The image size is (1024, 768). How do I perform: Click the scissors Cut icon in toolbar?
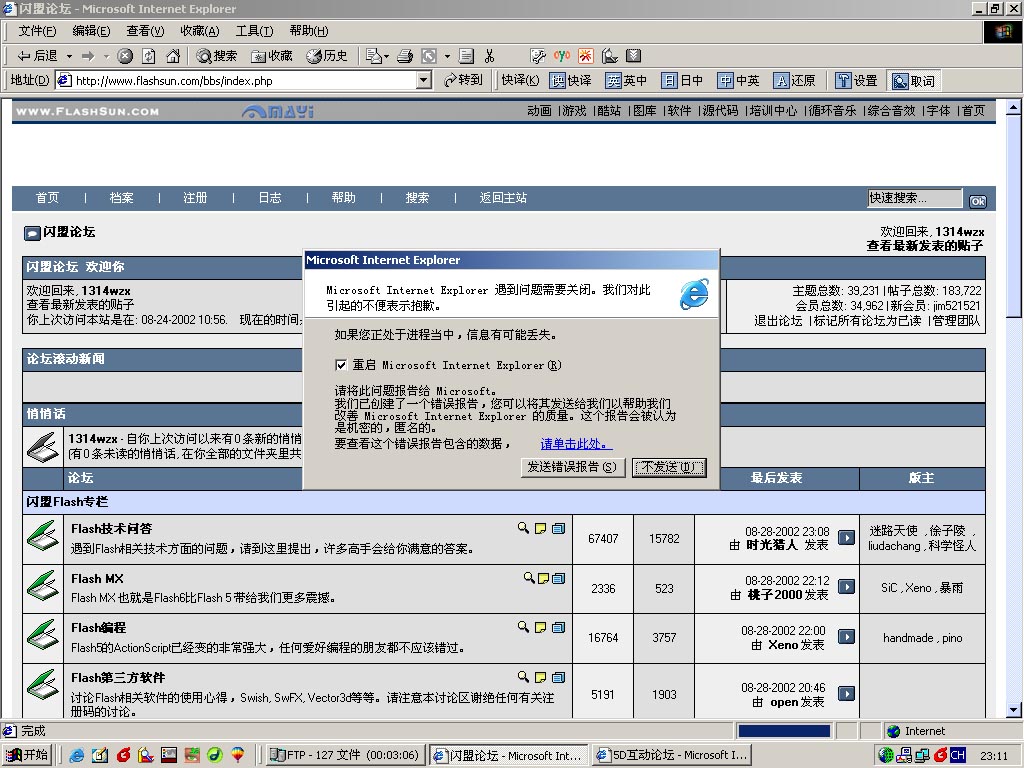click(x=490, y=56)
